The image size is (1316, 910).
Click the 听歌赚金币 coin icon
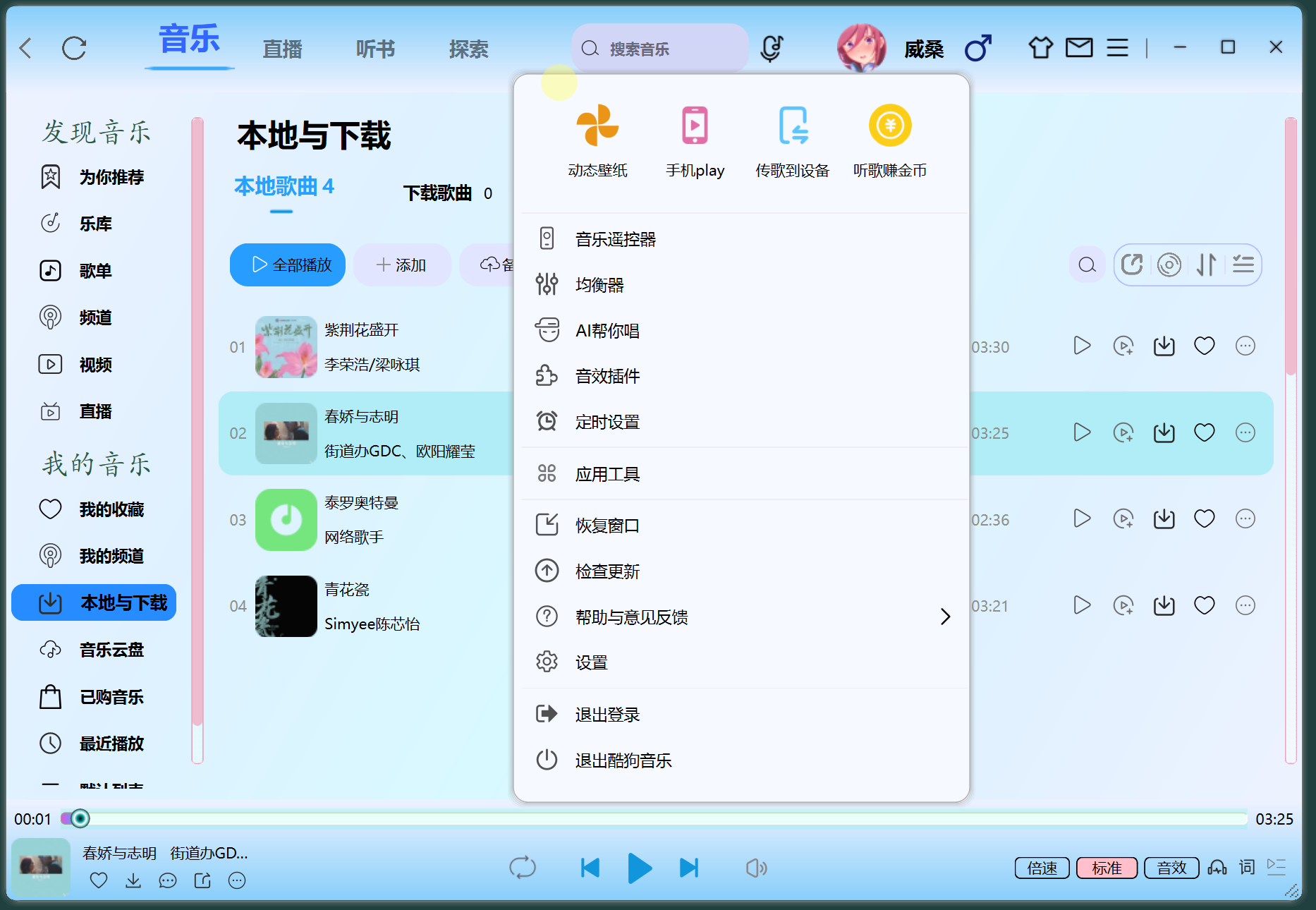pos(890,126)
